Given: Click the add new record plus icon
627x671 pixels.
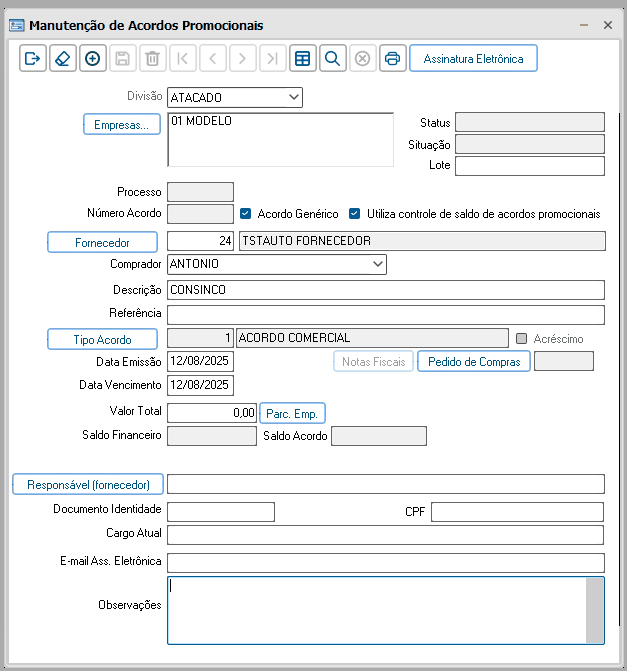Looking at the screenshot, I should coord(93,58).
